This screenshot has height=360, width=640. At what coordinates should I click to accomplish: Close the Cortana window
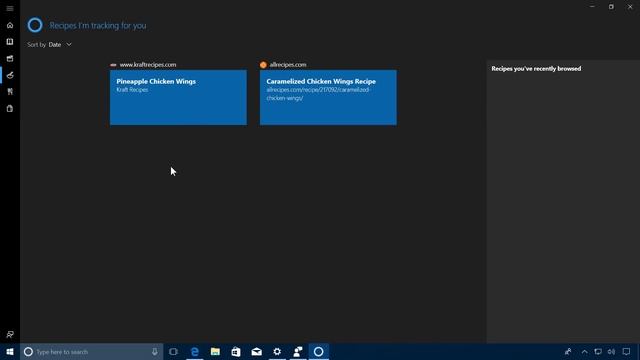630,7
